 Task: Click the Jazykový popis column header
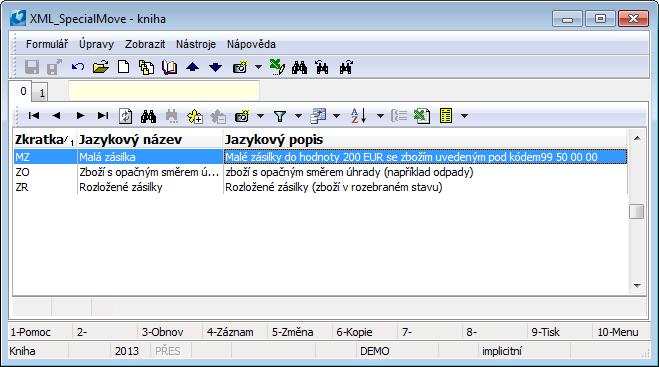pos(425,140)
